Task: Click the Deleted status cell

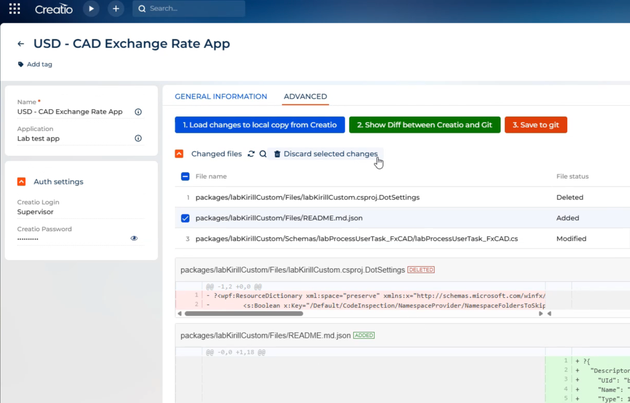Action: (570, 197)
